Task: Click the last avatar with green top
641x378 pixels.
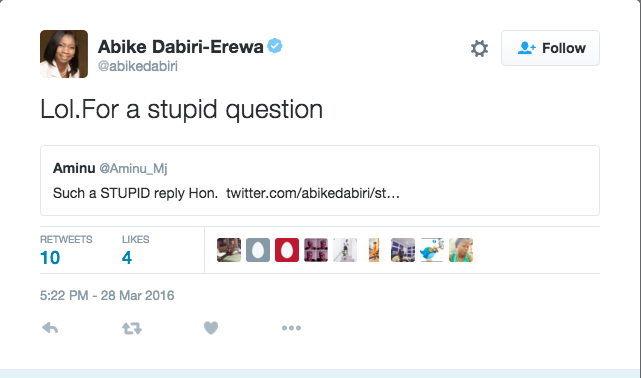Action: click(x=461, y=250)
